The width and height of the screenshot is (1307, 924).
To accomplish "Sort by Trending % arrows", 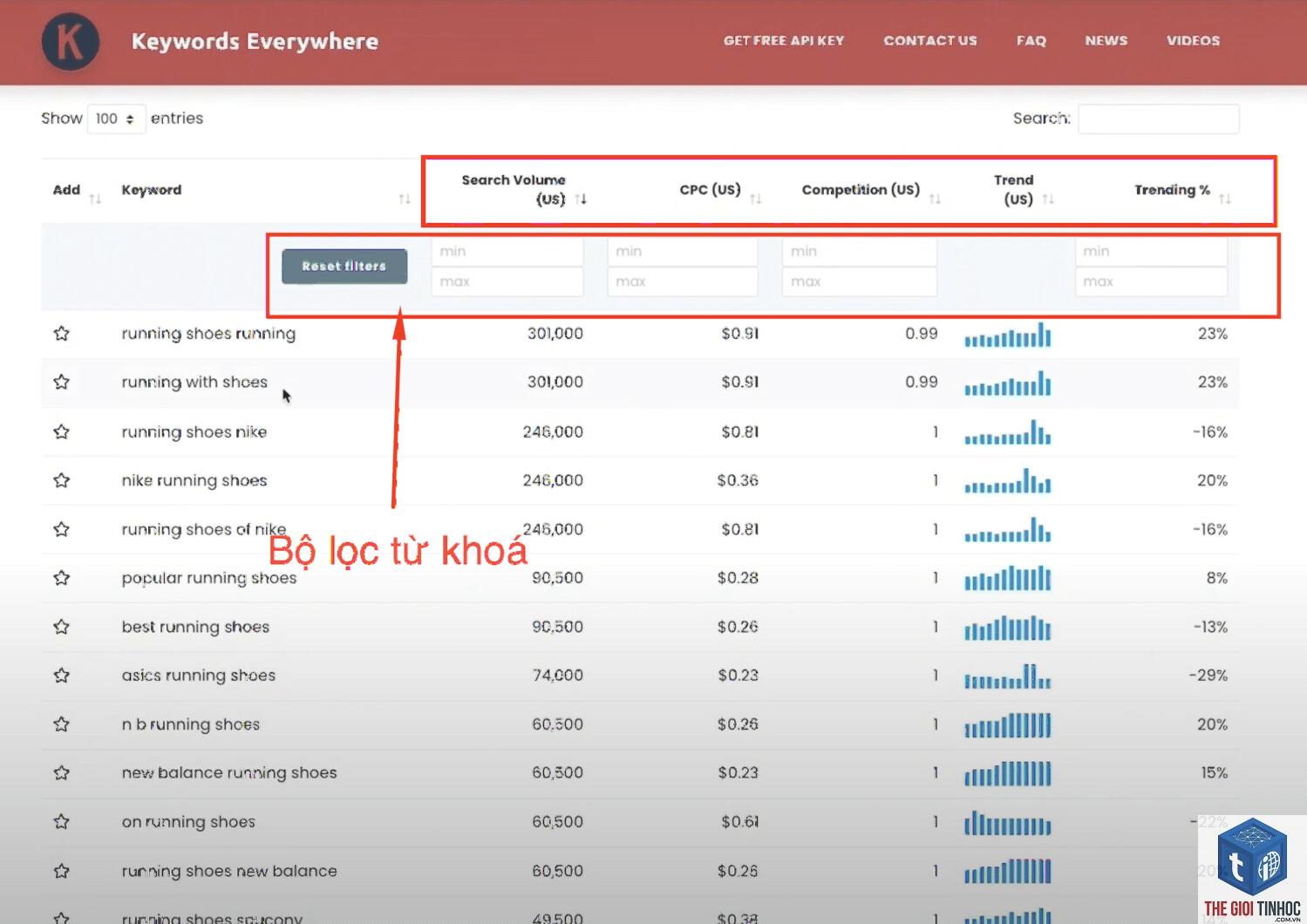I will [1225, 199].
